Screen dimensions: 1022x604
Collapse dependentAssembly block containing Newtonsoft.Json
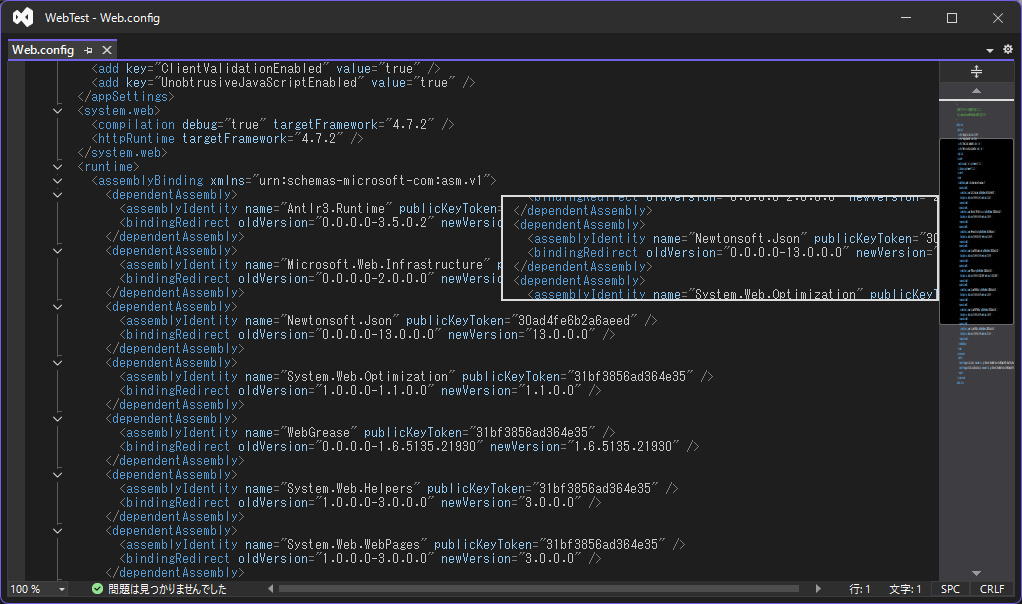tap(57, 307)
